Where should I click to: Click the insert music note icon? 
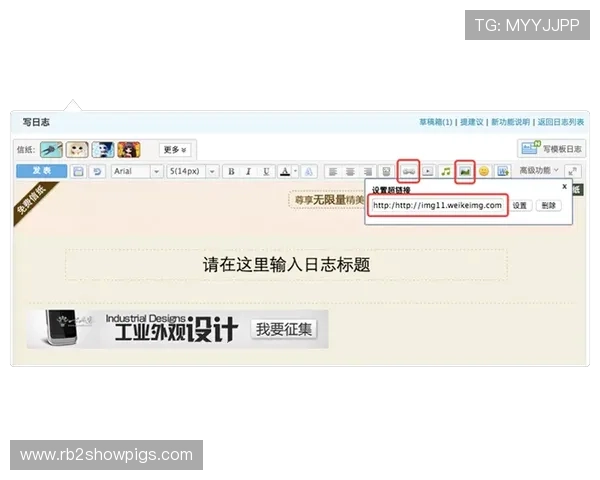pos(446,171)
